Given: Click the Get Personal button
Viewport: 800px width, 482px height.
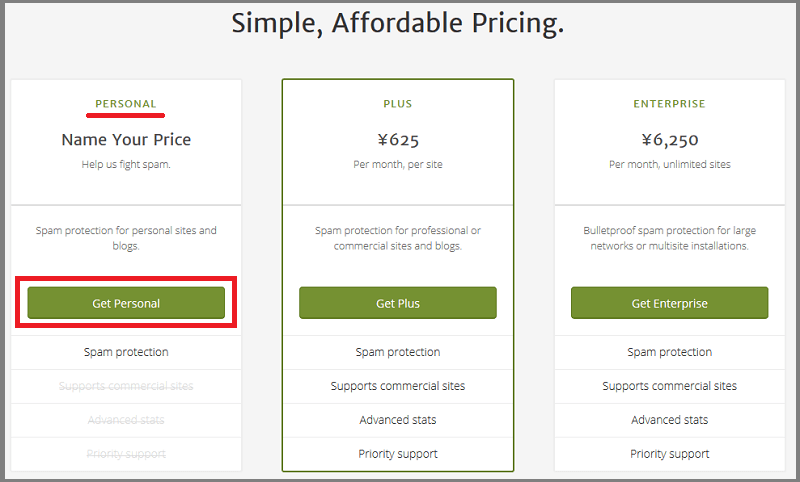Looking at the screenshot, I should point(126,303).
